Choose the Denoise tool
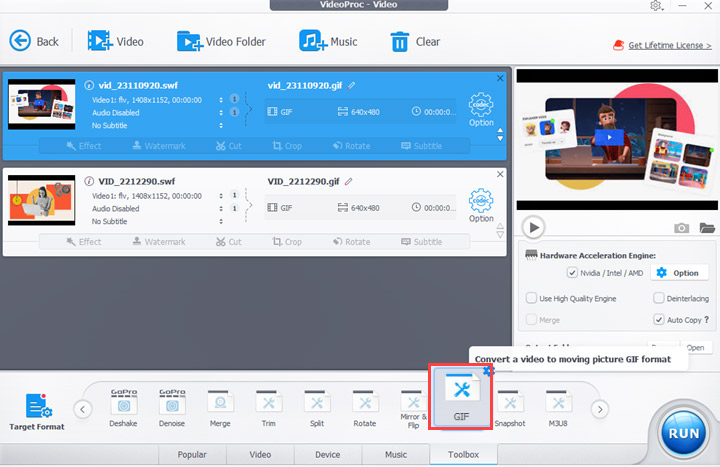720x467 pixels. [172, 408]
